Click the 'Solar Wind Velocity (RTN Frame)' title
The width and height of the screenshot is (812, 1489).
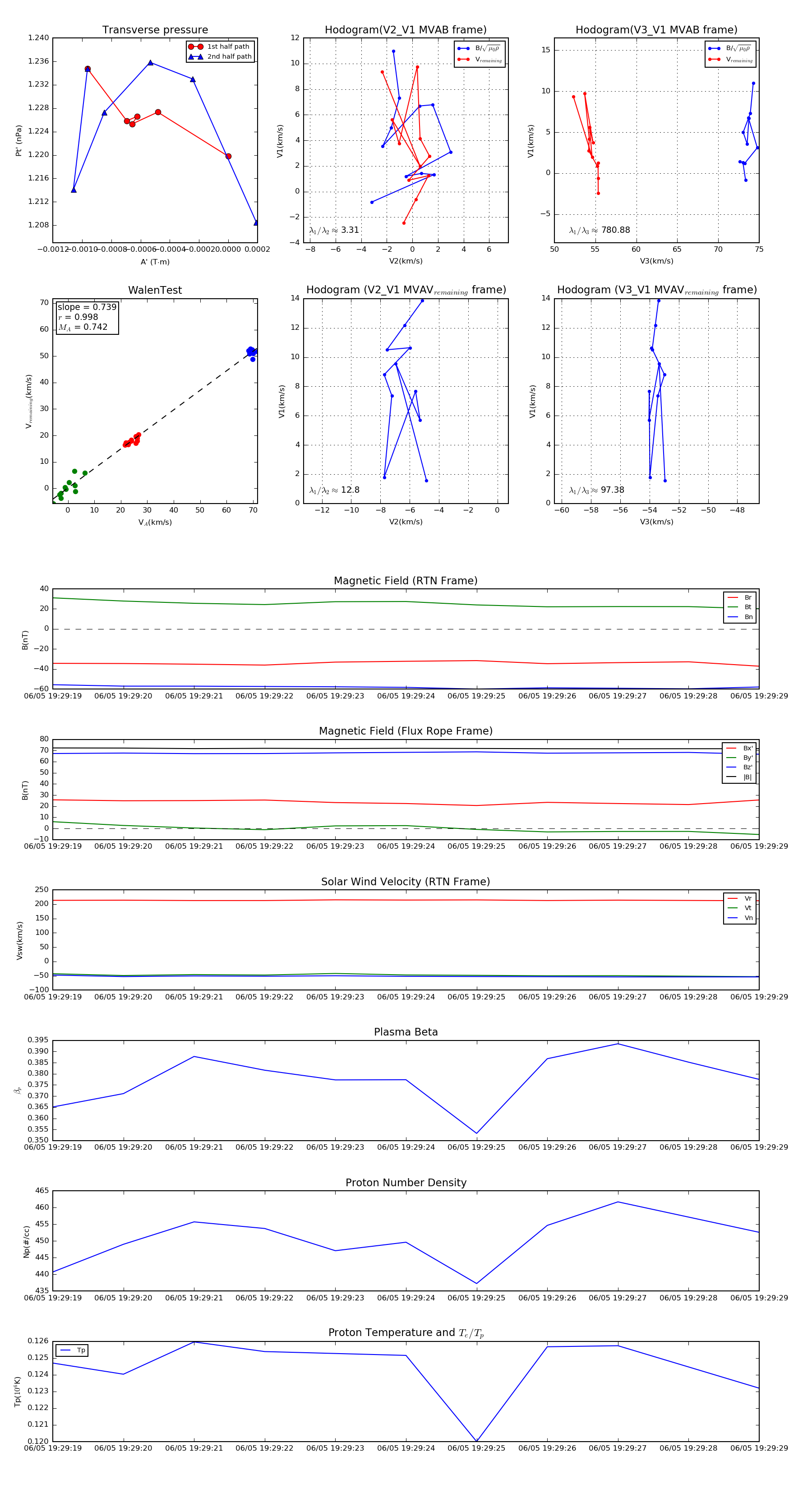(406, 882)
